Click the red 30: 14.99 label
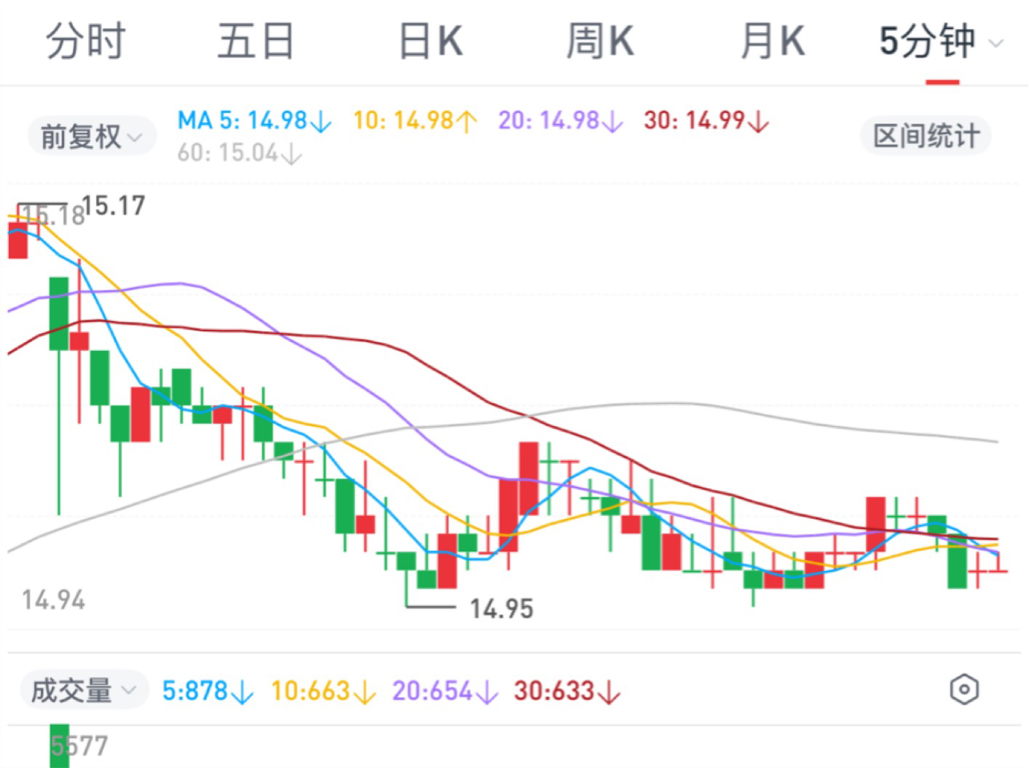Screen dimensions: 1029x768 click(706, 121)
